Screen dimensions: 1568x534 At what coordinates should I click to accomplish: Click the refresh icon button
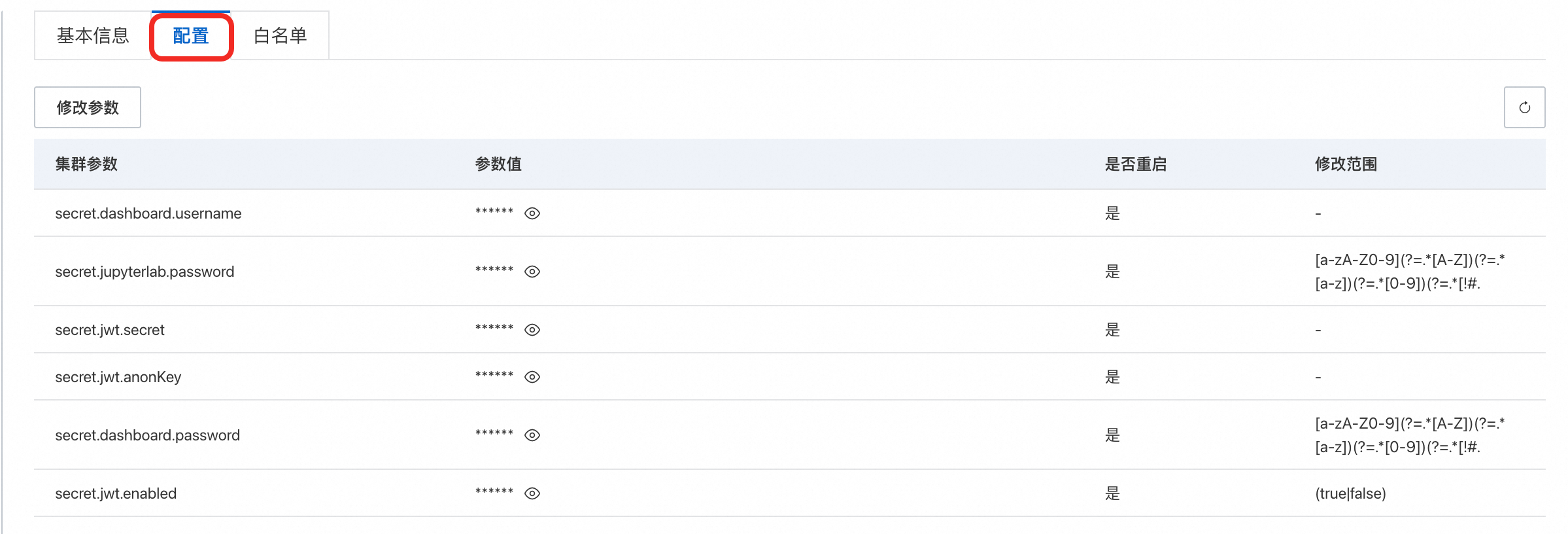(x=1524, y=107)
